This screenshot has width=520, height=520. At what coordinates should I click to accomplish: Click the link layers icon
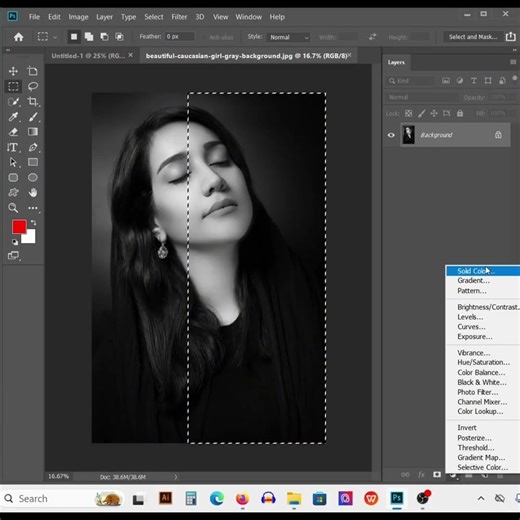point(405,474)
